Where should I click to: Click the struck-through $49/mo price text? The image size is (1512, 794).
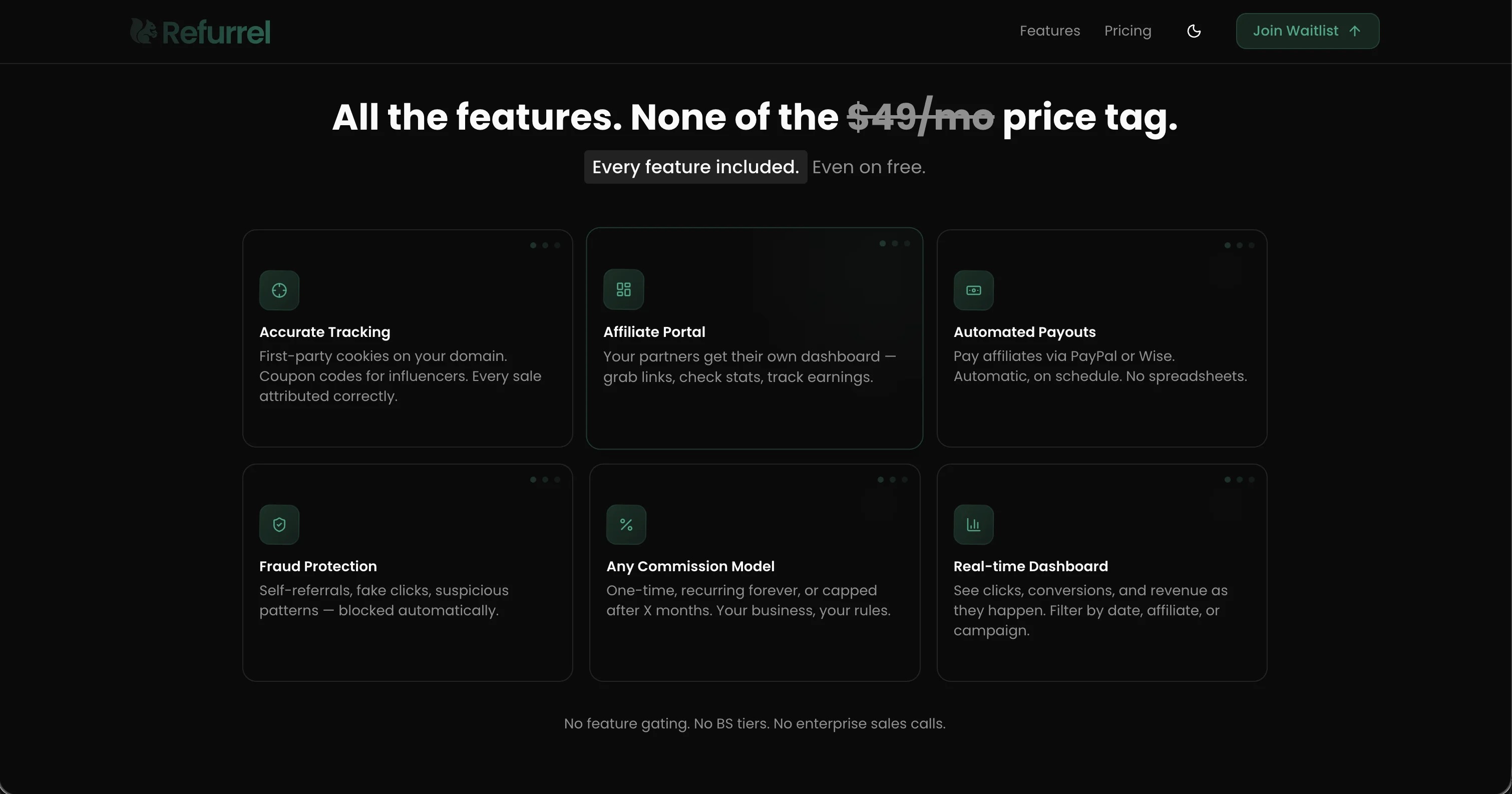(x=920, y=117)
